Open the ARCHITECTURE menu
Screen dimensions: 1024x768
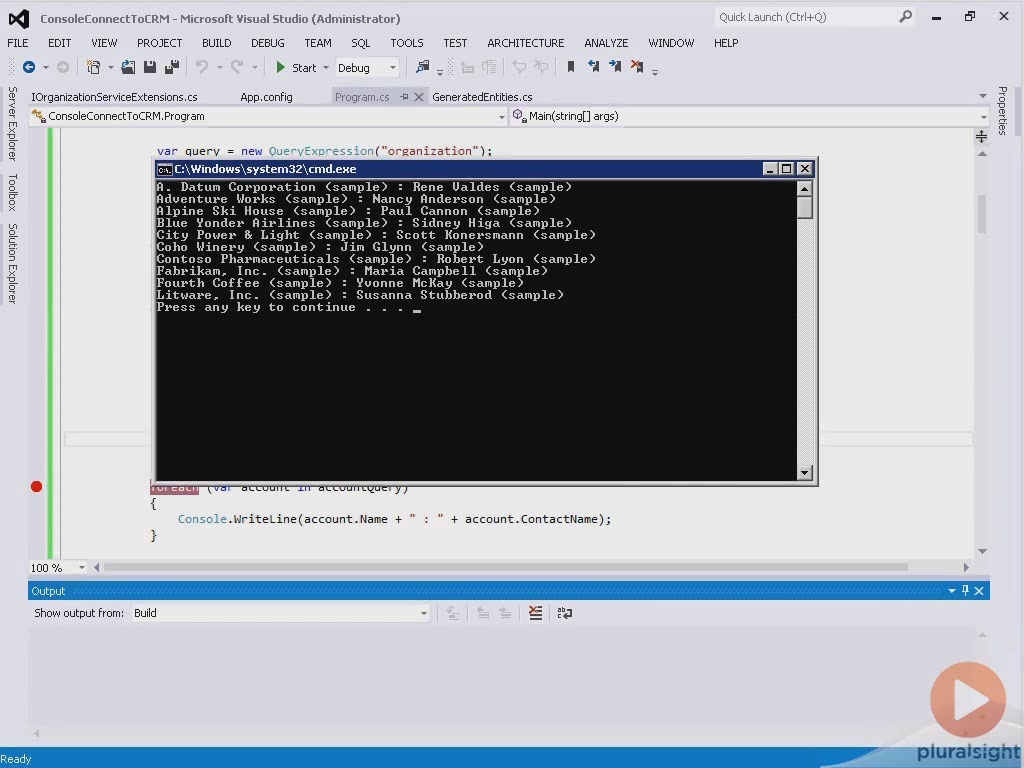coord(526,43)
